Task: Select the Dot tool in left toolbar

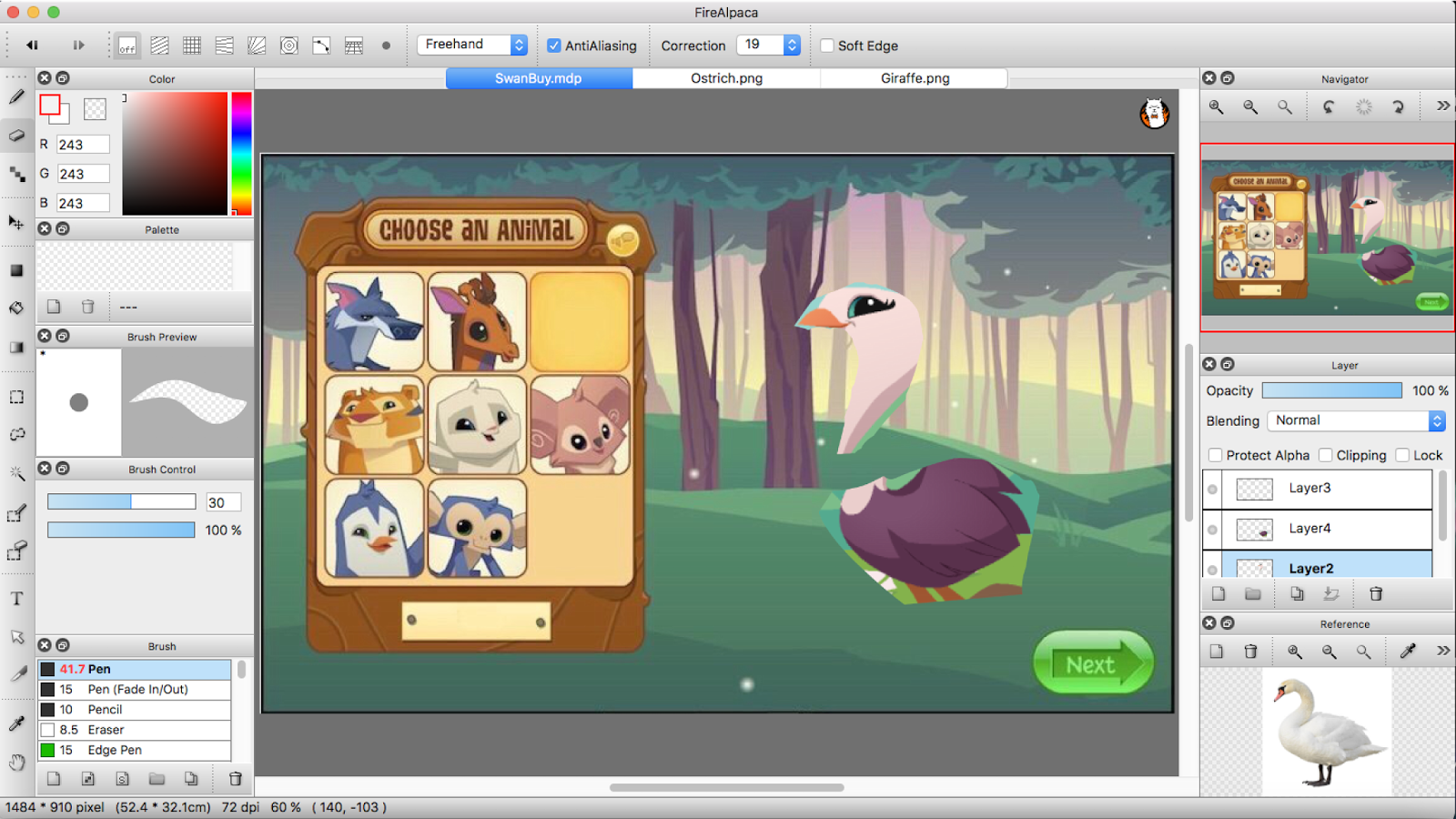Action: click(x=16, y=174)
